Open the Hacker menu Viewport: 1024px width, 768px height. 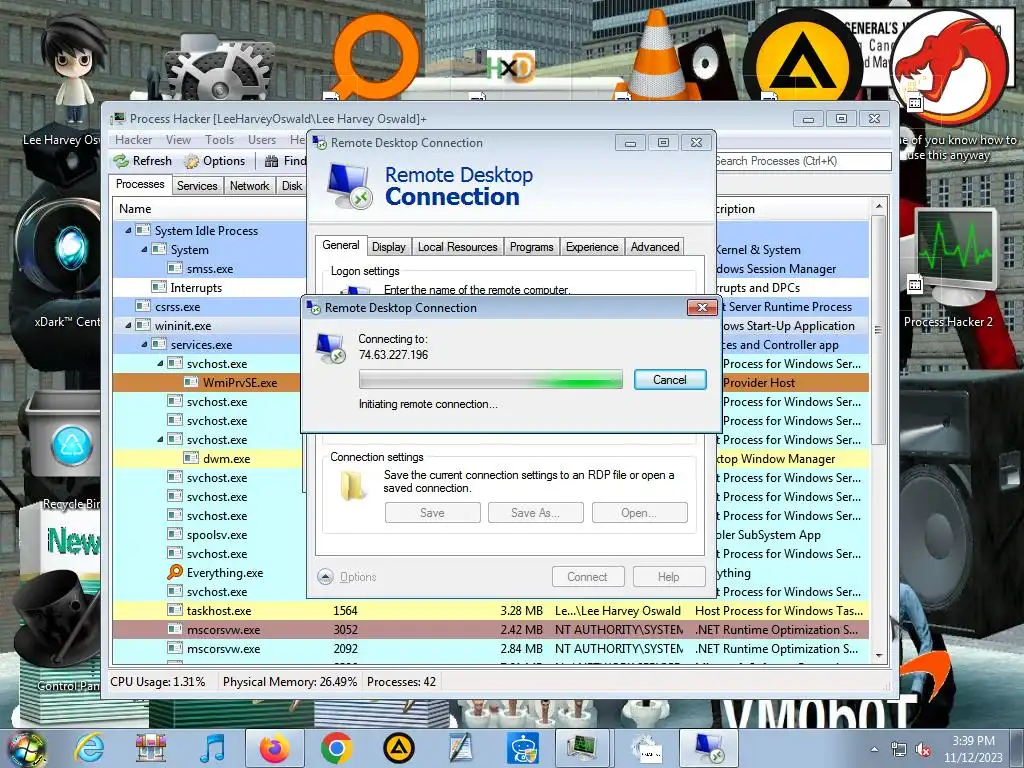click(134, 140)
